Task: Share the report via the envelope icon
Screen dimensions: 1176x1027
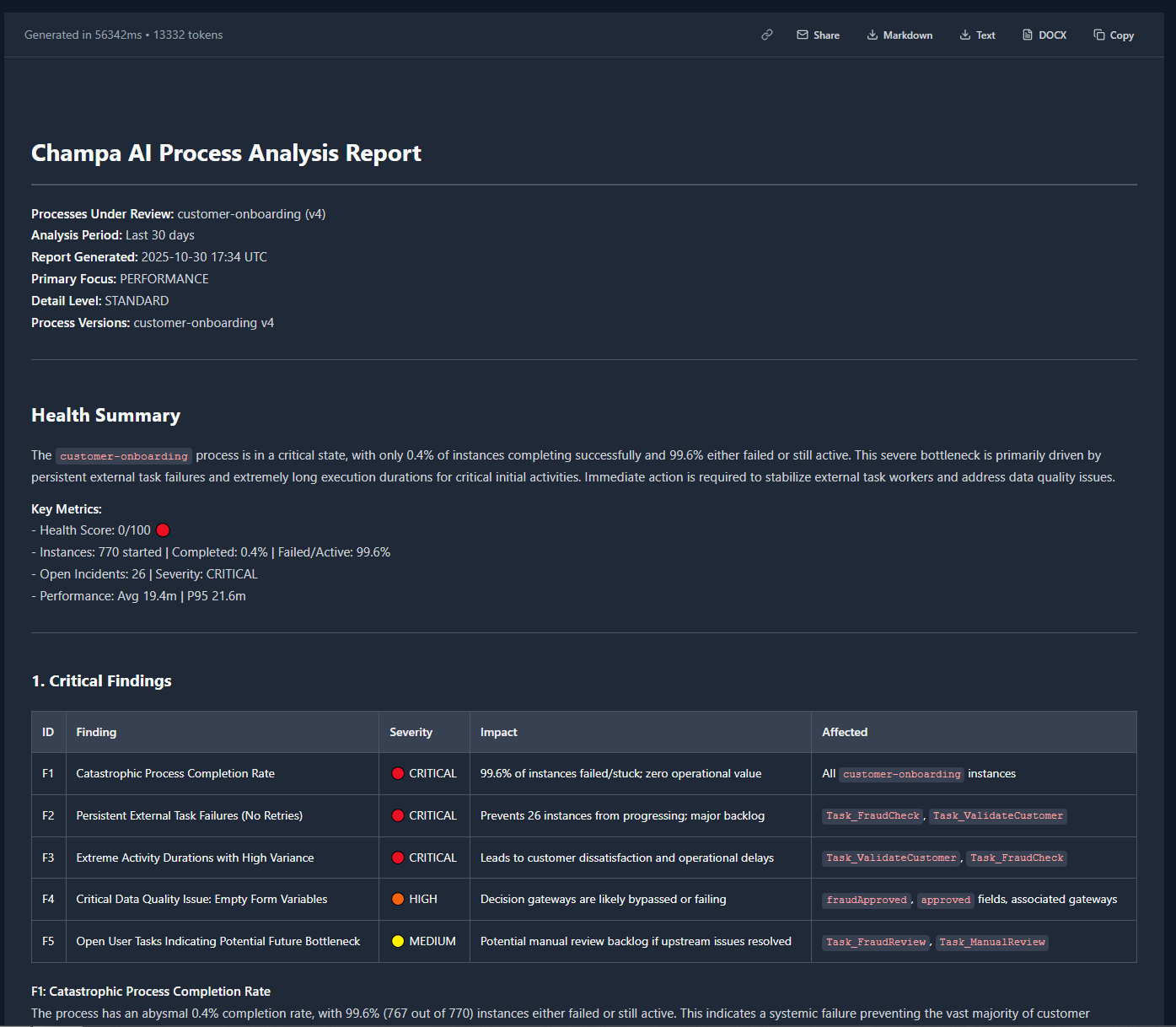Action: point(818,35)
